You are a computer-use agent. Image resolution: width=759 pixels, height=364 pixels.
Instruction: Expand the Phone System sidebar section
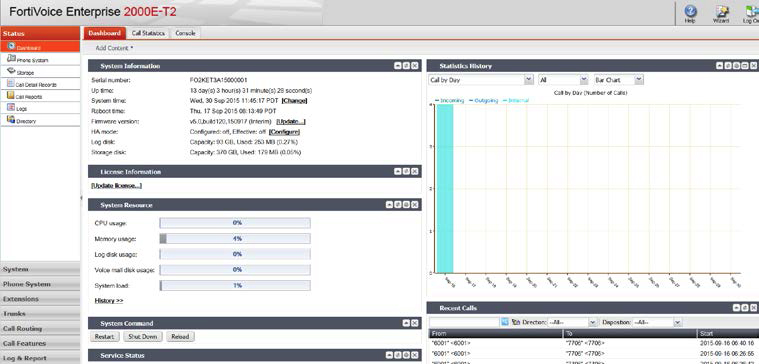tap(40, 284)
